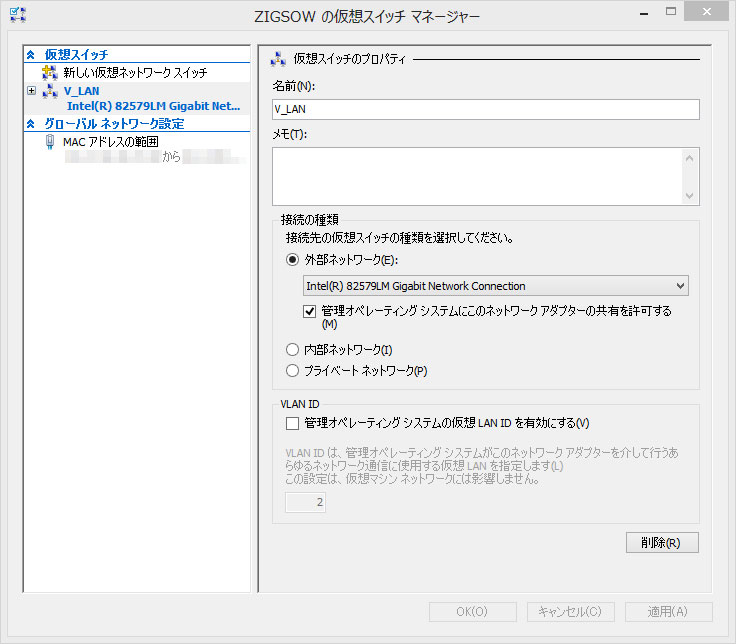Select MAC アドレスの範囲 tree item

[111, 142]
